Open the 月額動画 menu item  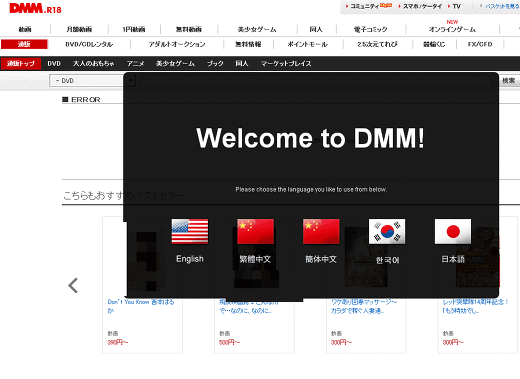coord(79,29)
